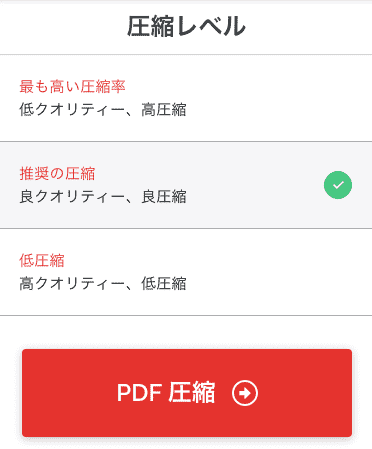Click the "PDF 圧縮" text on the button
The width and height of the screenshot is (372, 449).
166,393
